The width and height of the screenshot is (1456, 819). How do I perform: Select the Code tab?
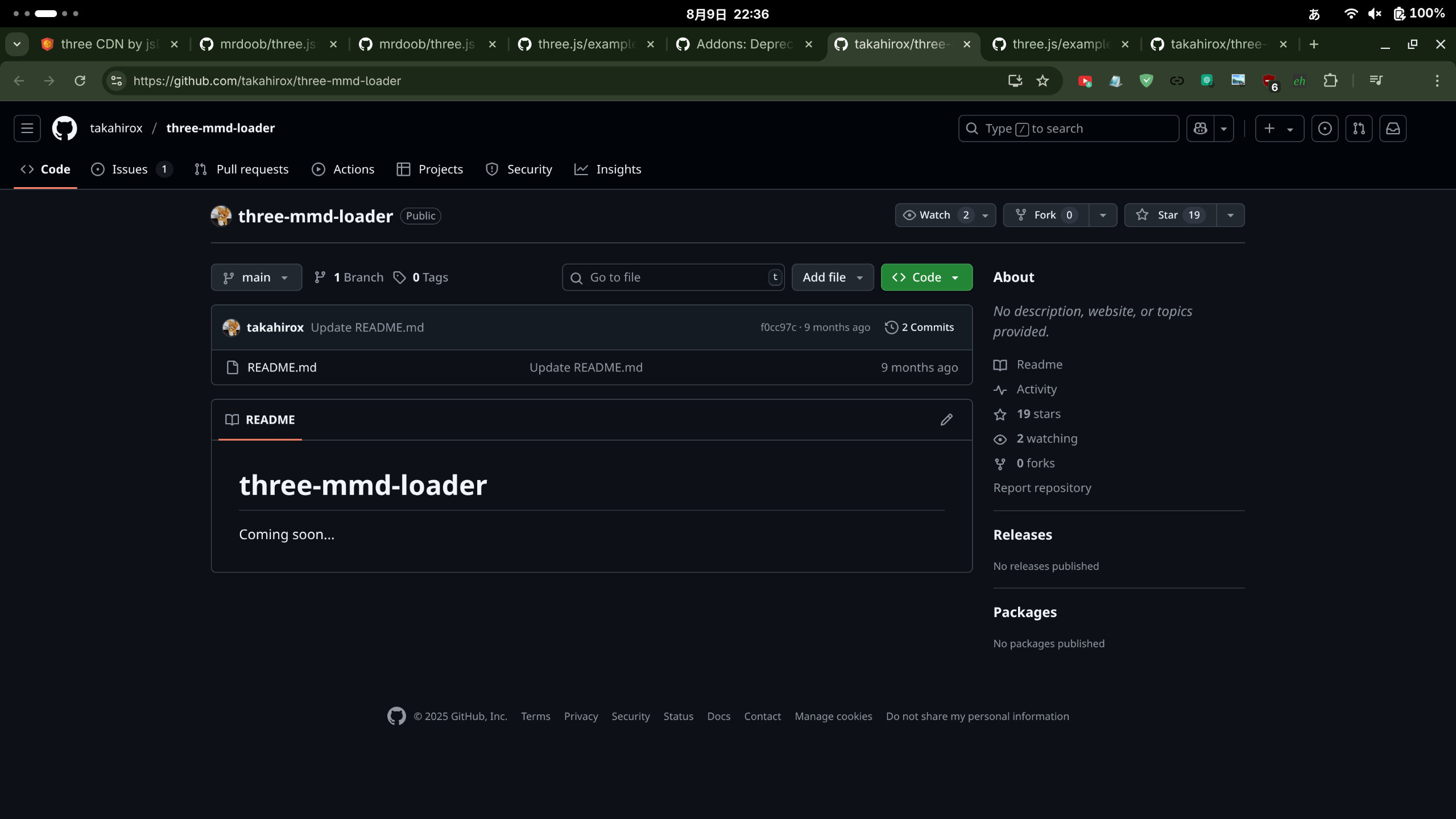pyautogui.click(x=45, y=169)
